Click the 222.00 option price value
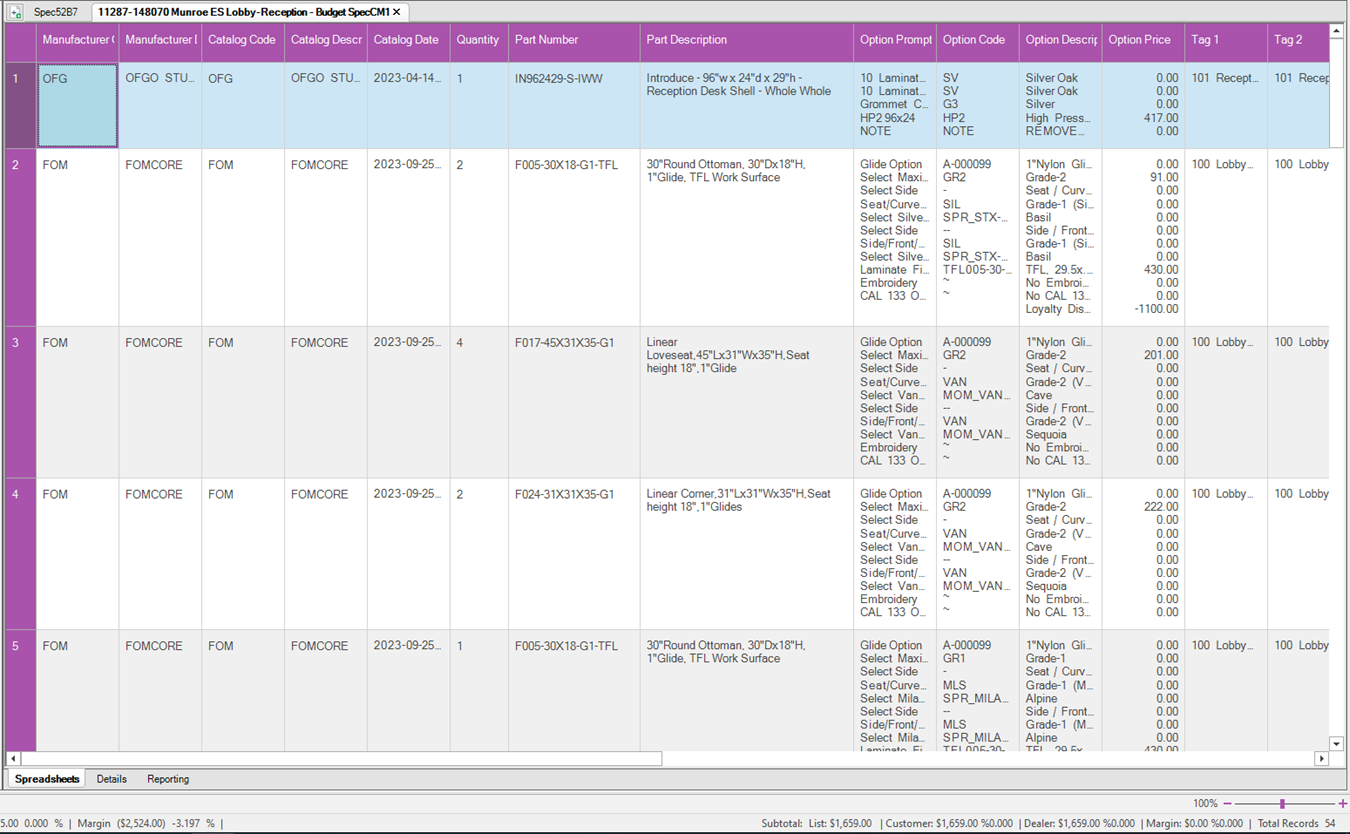 (1162, 507)
